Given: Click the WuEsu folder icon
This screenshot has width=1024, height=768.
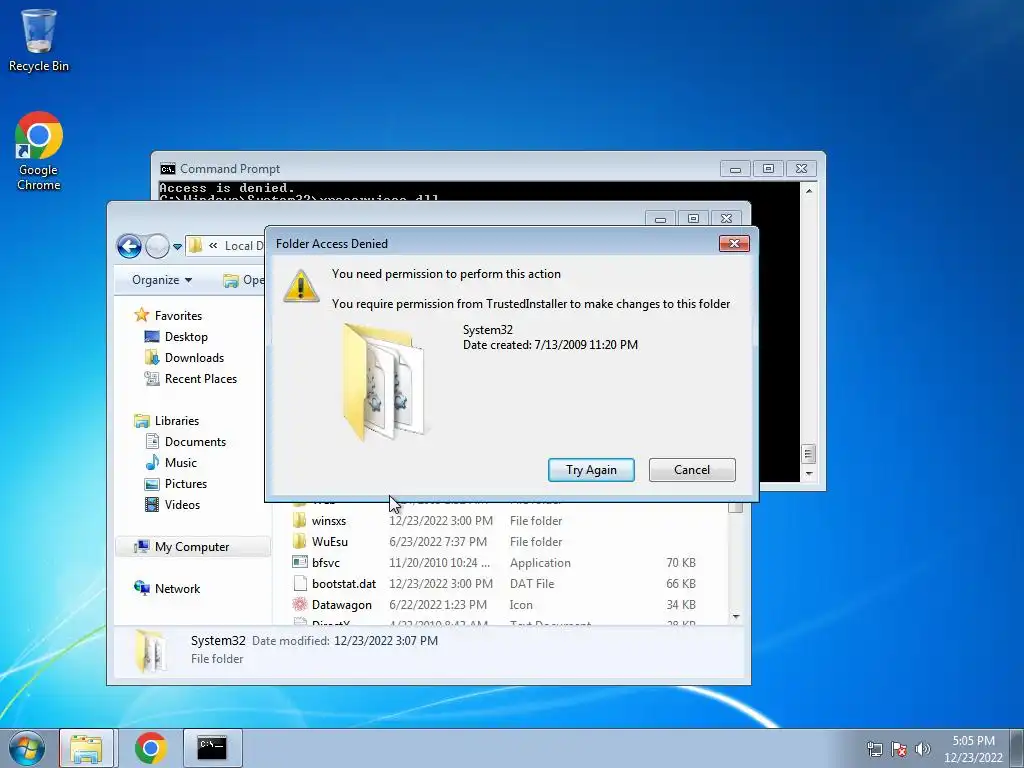Looking at the screenshot, I should [300, 541].
